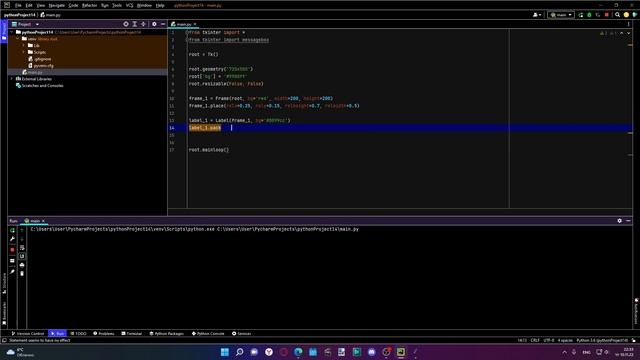Open the main run configuration dropdown
This screenshot has height=360, width=640.
tap(561, 15)
